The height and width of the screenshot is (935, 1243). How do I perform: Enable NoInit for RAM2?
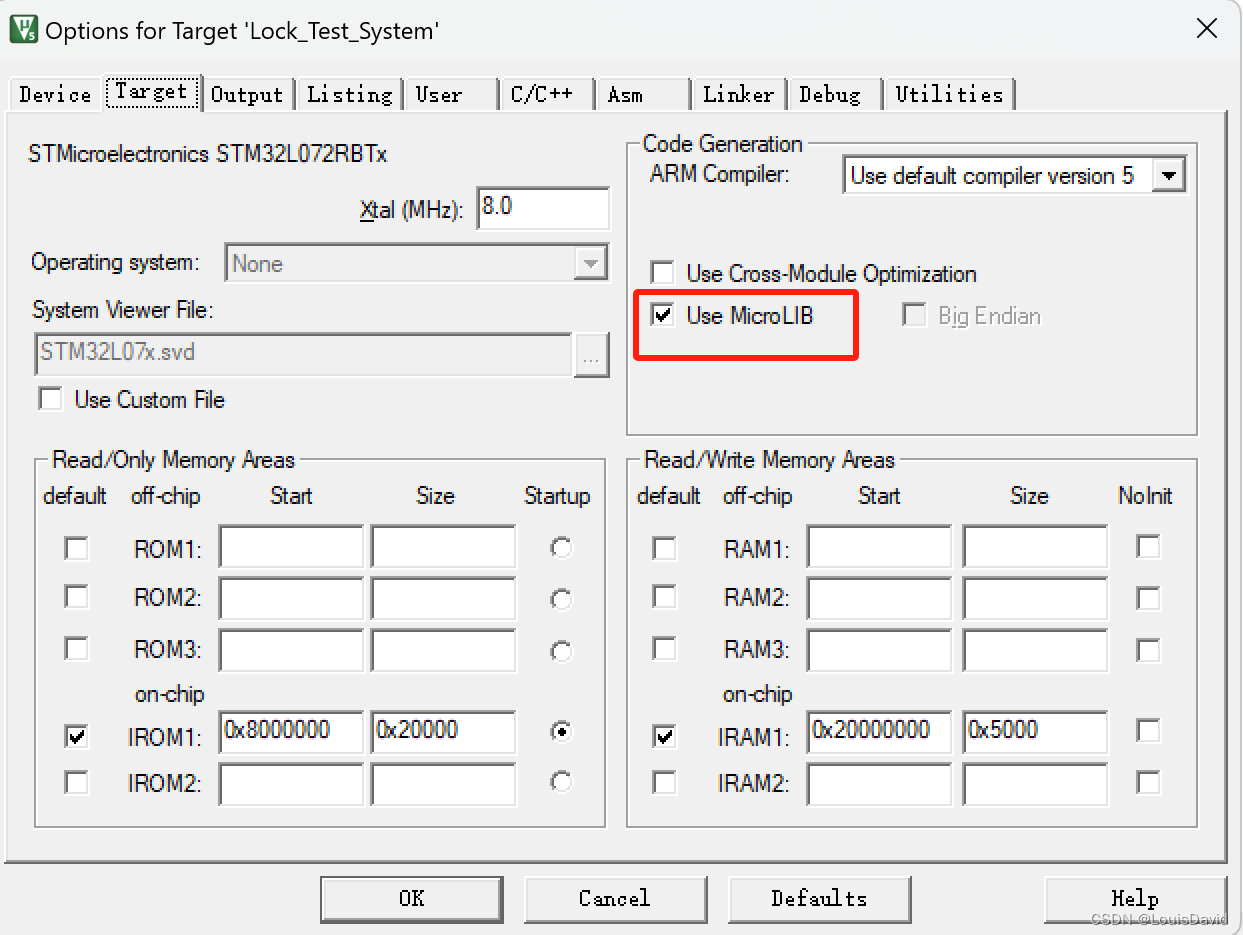[x=1148, y=598]
